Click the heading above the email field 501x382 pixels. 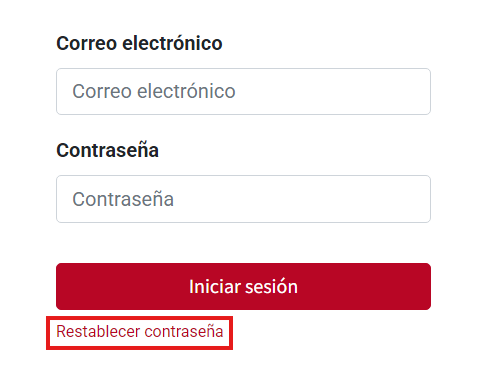pyautogui.click(x=139, y=43)
